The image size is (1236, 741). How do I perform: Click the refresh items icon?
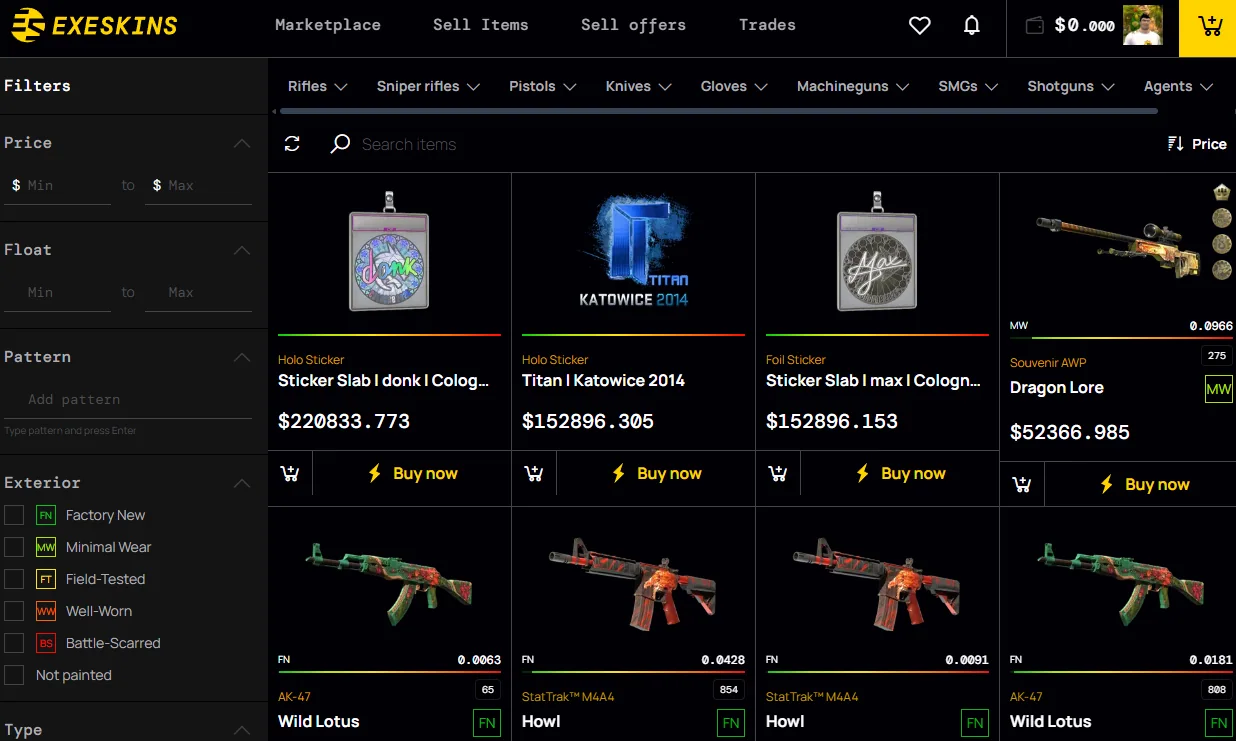point(292,144)
